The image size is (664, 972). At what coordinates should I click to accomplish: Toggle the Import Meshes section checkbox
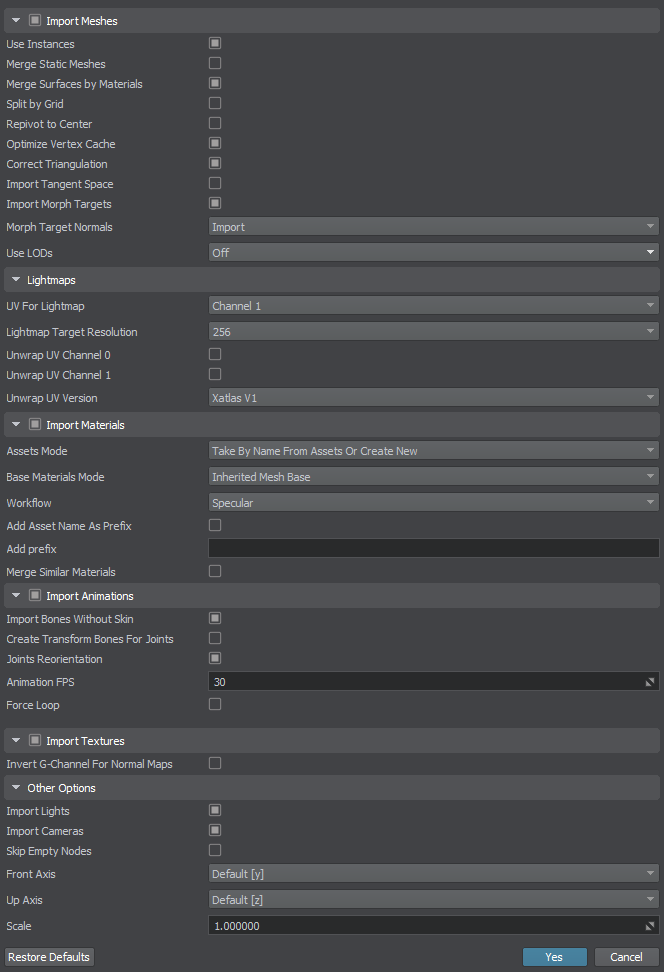[x=35, y=20]
